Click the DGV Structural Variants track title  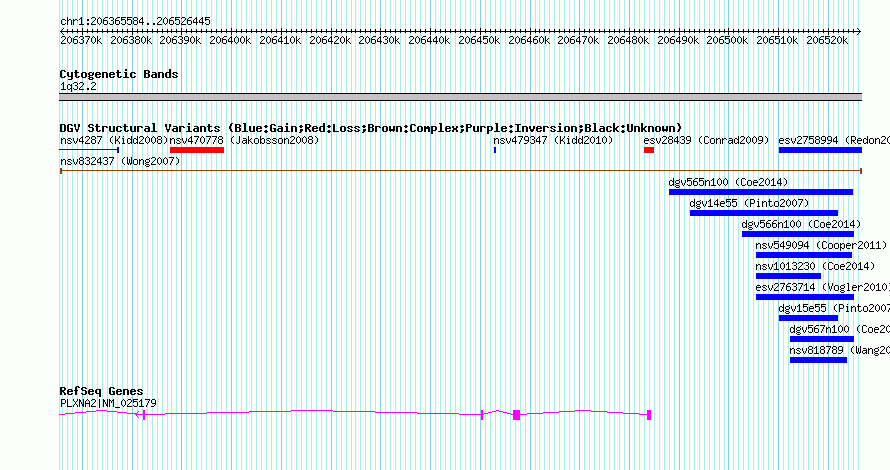click(371, 128)
